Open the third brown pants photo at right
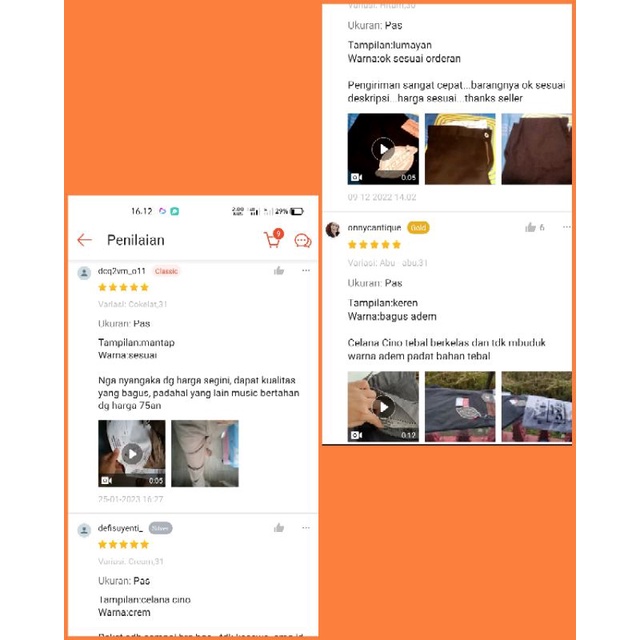This screenshot has width=640, height=640. click(x=536, y=149)
